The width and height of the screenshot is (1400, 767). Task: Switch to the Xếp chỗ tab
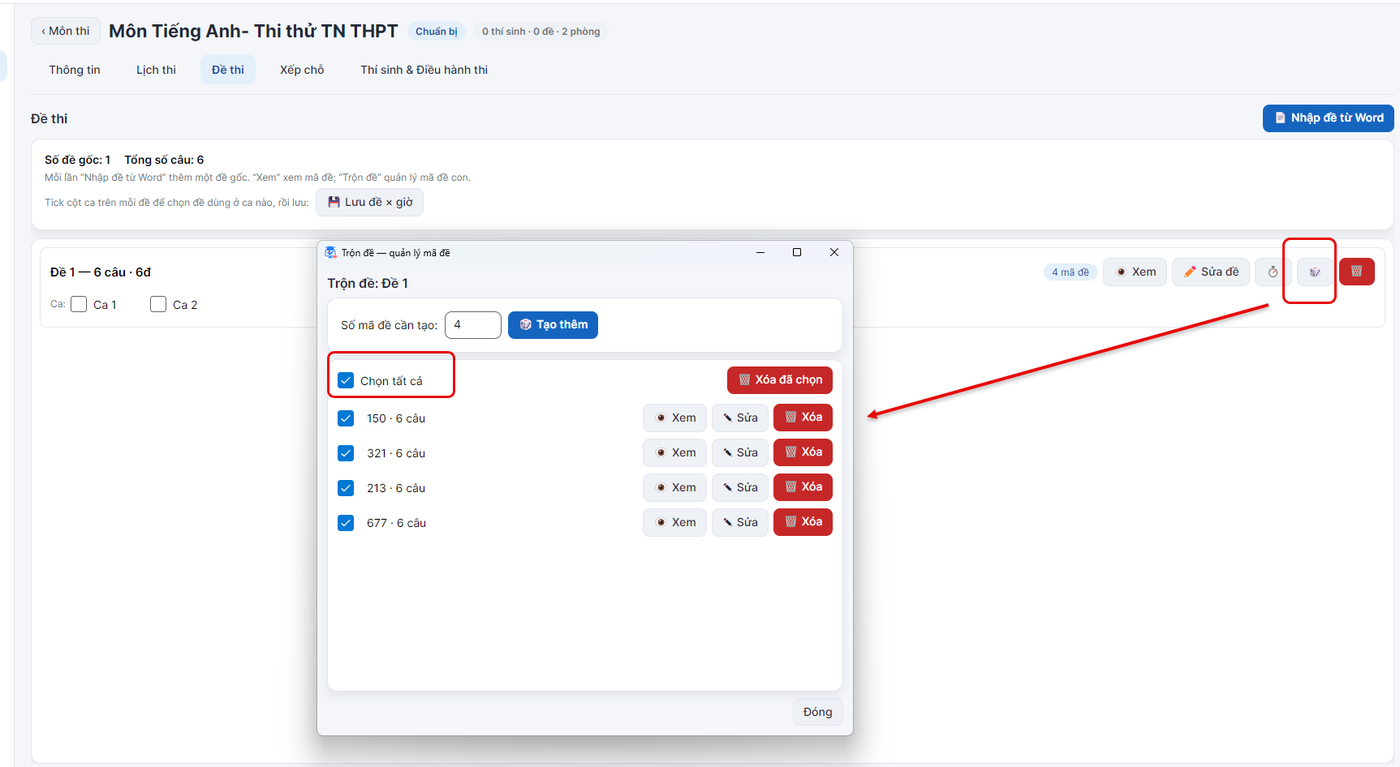(x=302, y=70)
